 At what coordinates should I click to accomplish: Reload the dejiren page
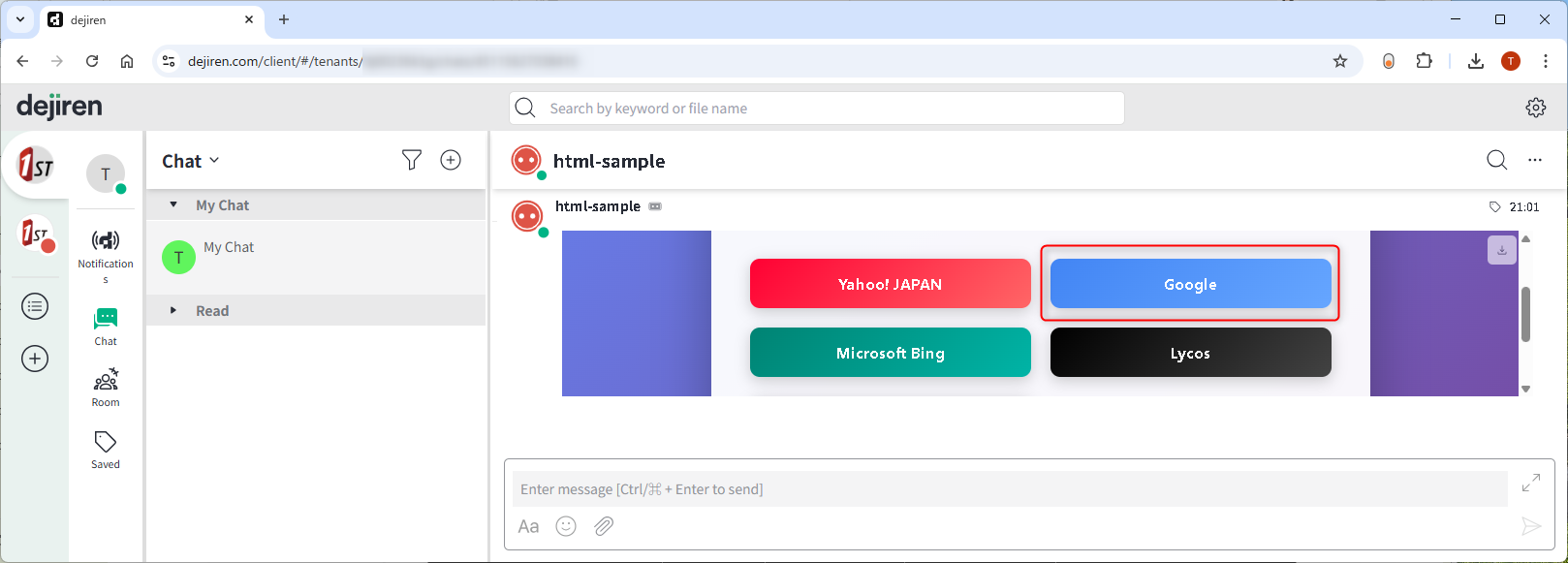pyautogui.click(x=92, y=61)
